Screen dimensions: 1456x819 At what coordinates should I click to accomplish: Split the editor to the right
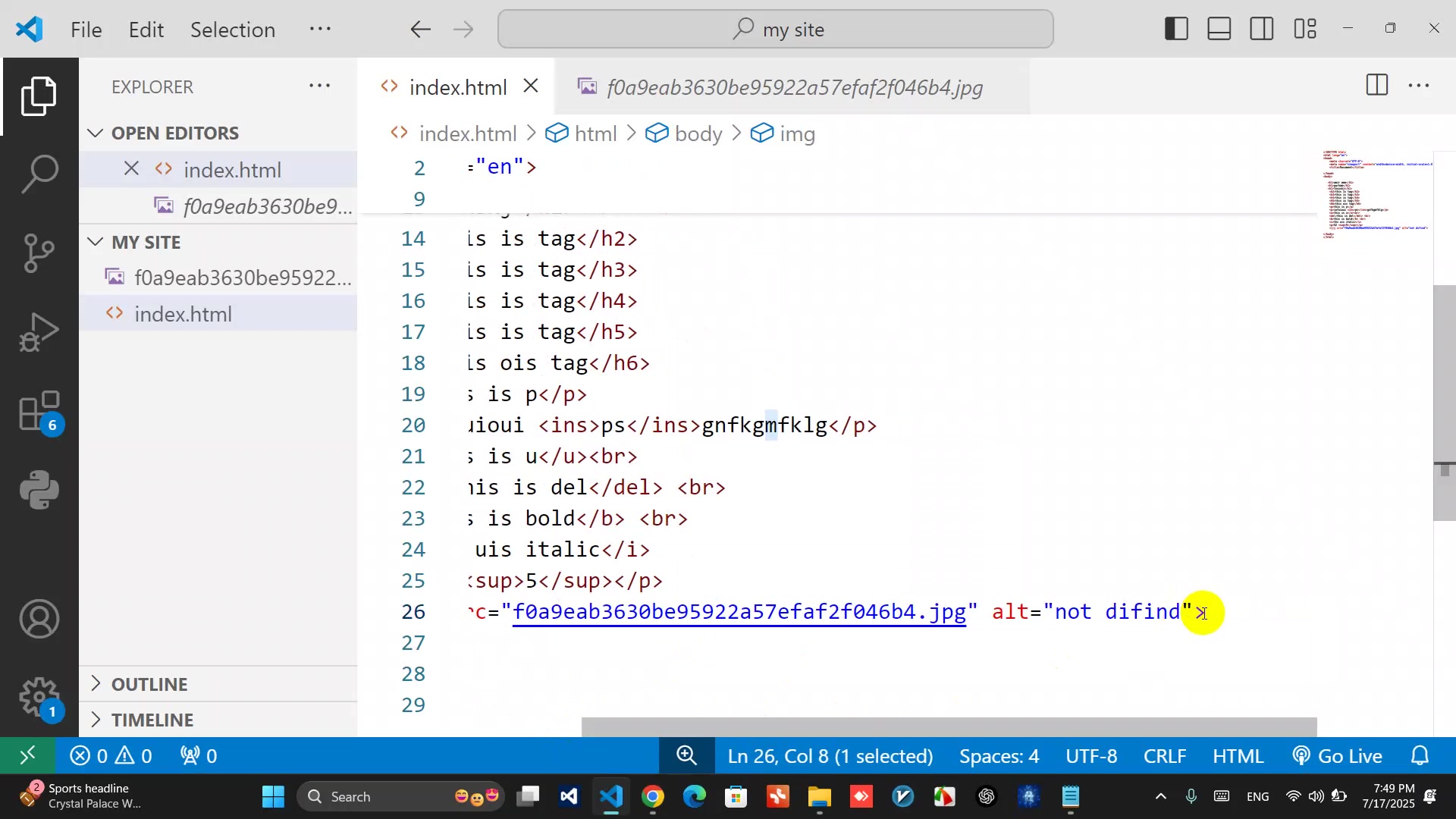coord(1376,86)
